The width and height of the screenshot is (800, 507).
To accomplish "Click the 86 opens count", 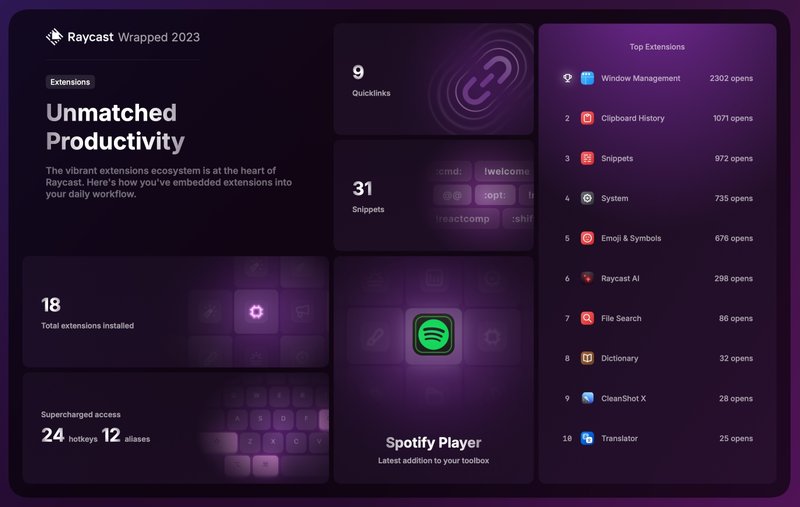I will point(736,318).
